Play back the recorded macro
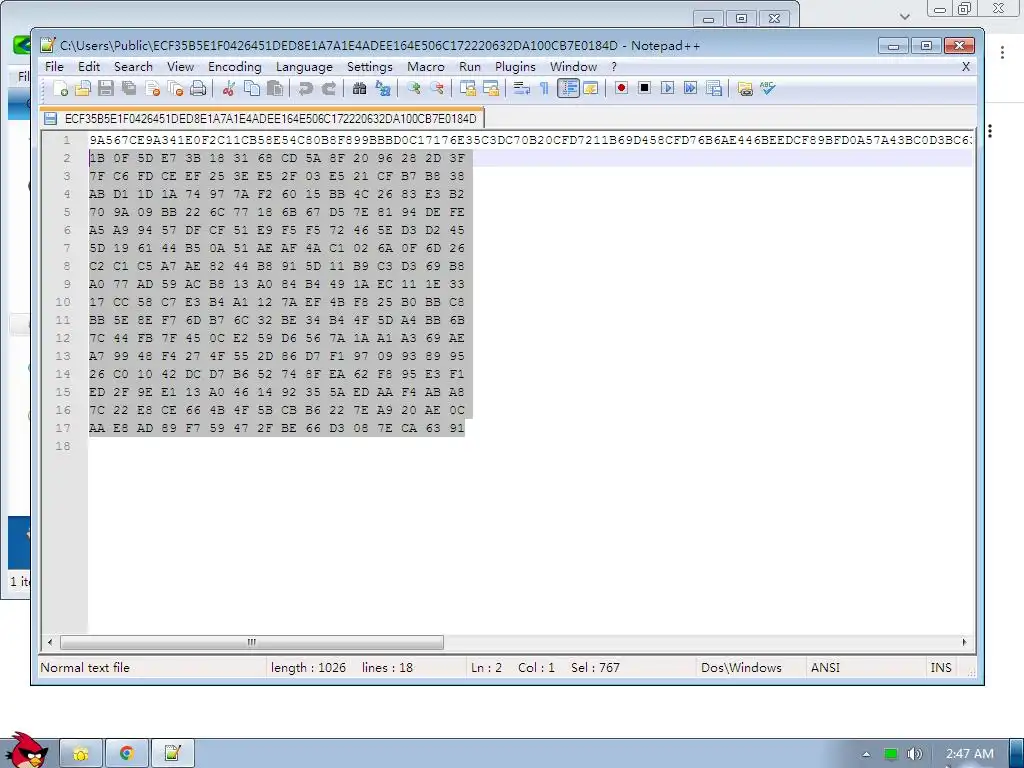The width and height of the screenshot is (1024, 768). point(667,88)
